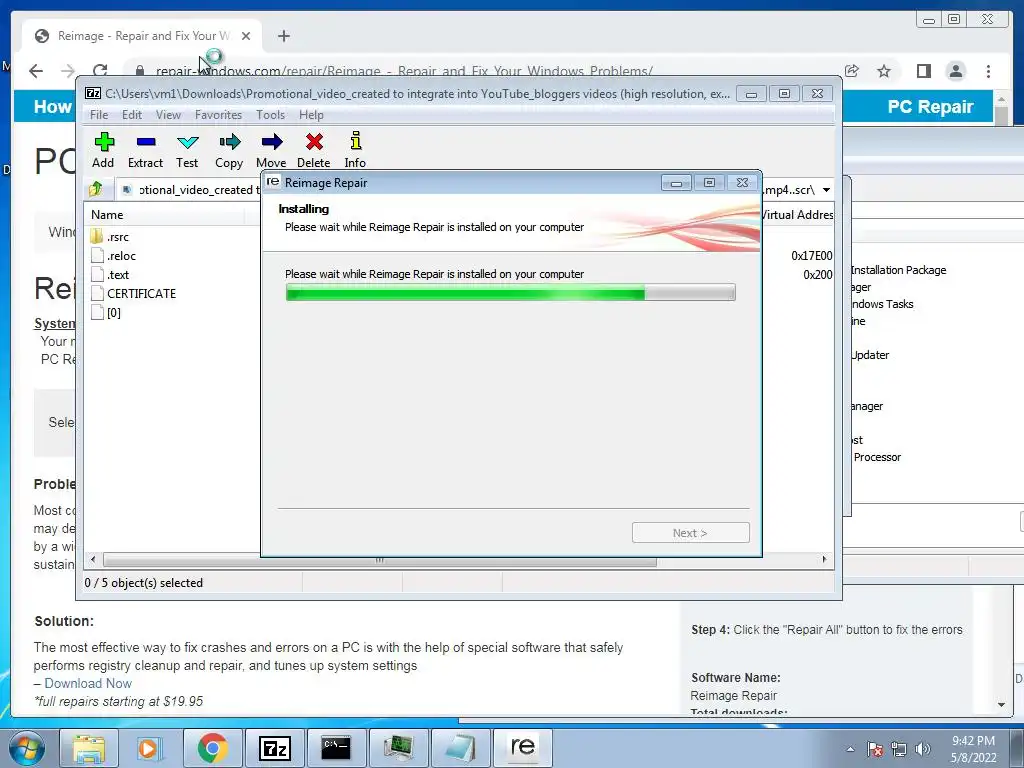Open the notepad taskbar item
The image size is (1024, 768).
(x=460, y=748)
